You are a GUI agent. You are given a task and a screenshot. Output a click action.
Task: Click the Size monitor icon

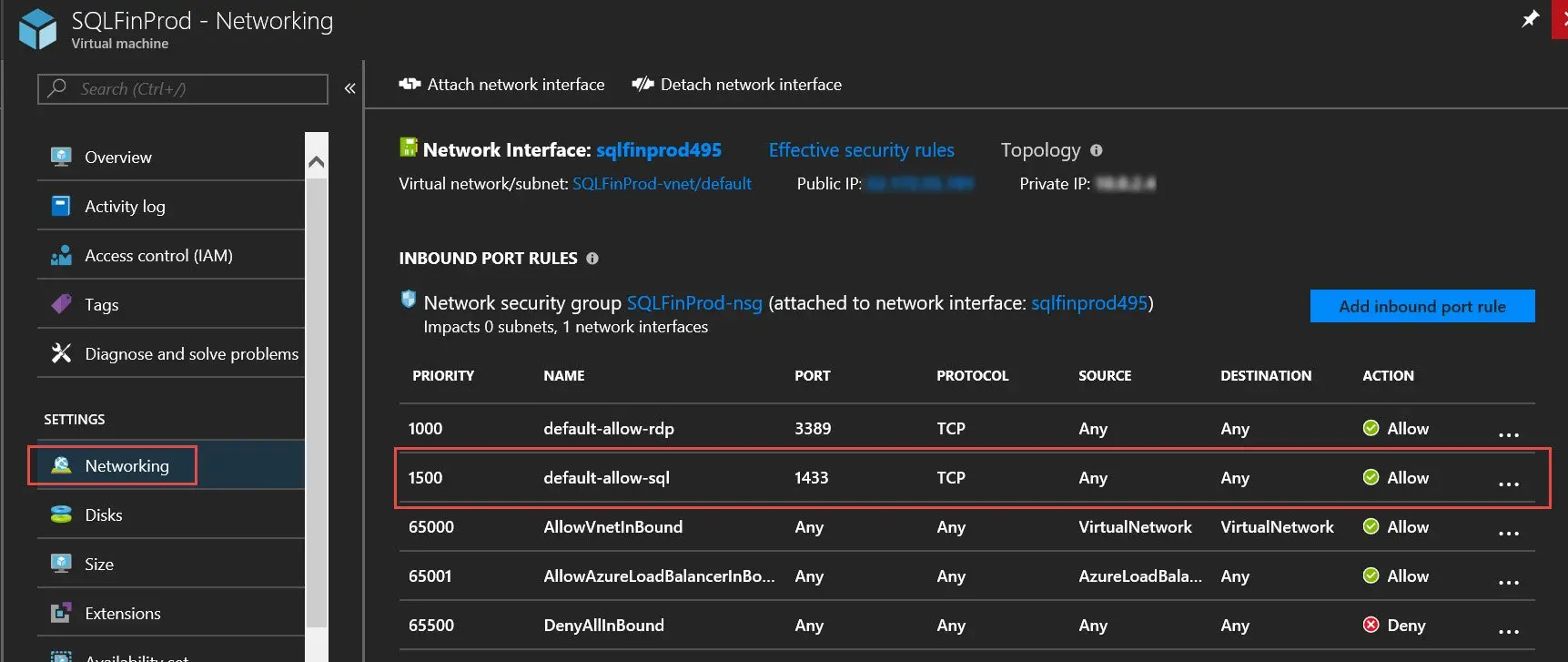click(61, 564)
